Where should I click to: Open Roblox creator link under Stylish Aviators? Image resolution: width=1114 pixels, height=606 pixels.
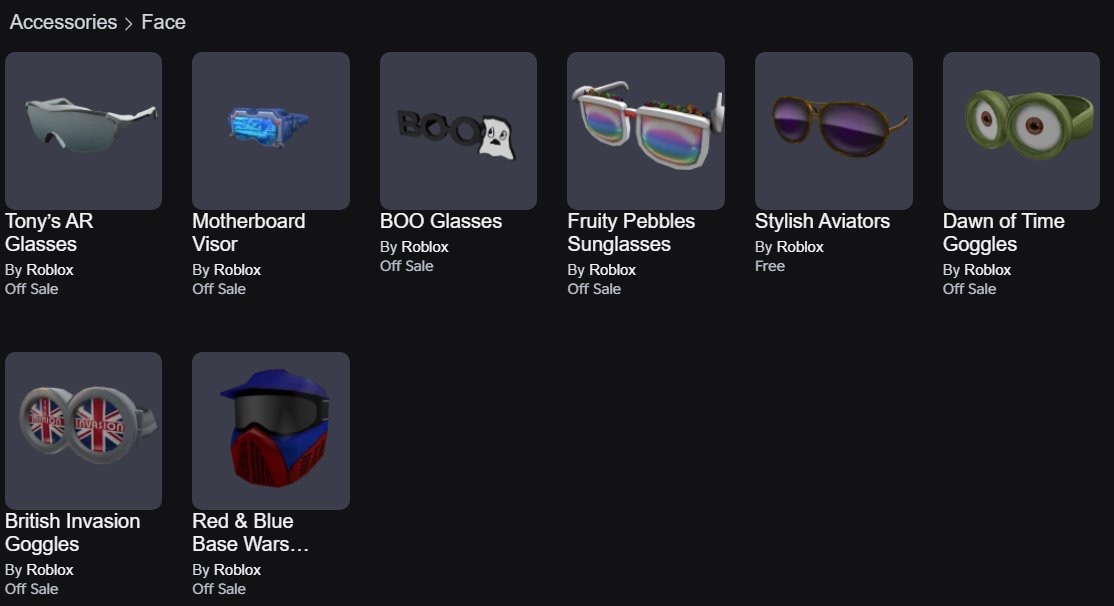[x=799, y=247]
